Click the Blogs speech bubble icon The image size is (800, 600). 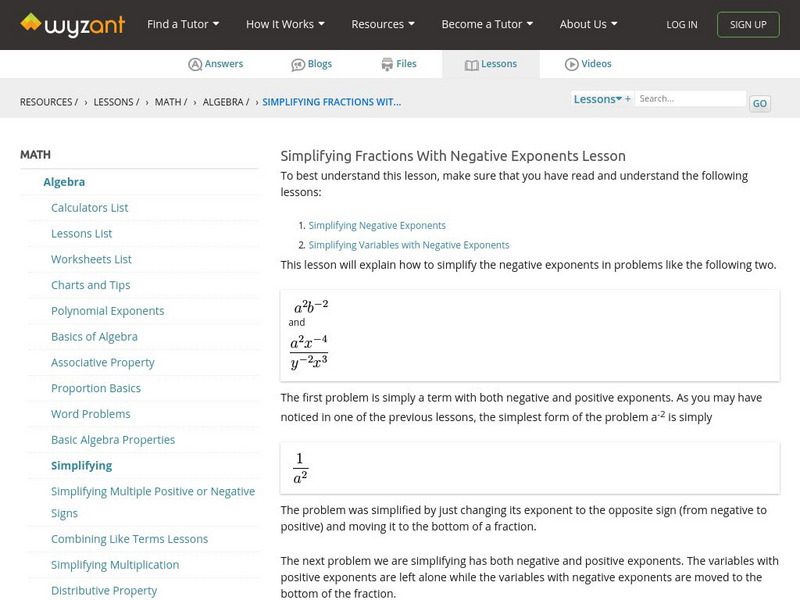click(x=298, y=64)
